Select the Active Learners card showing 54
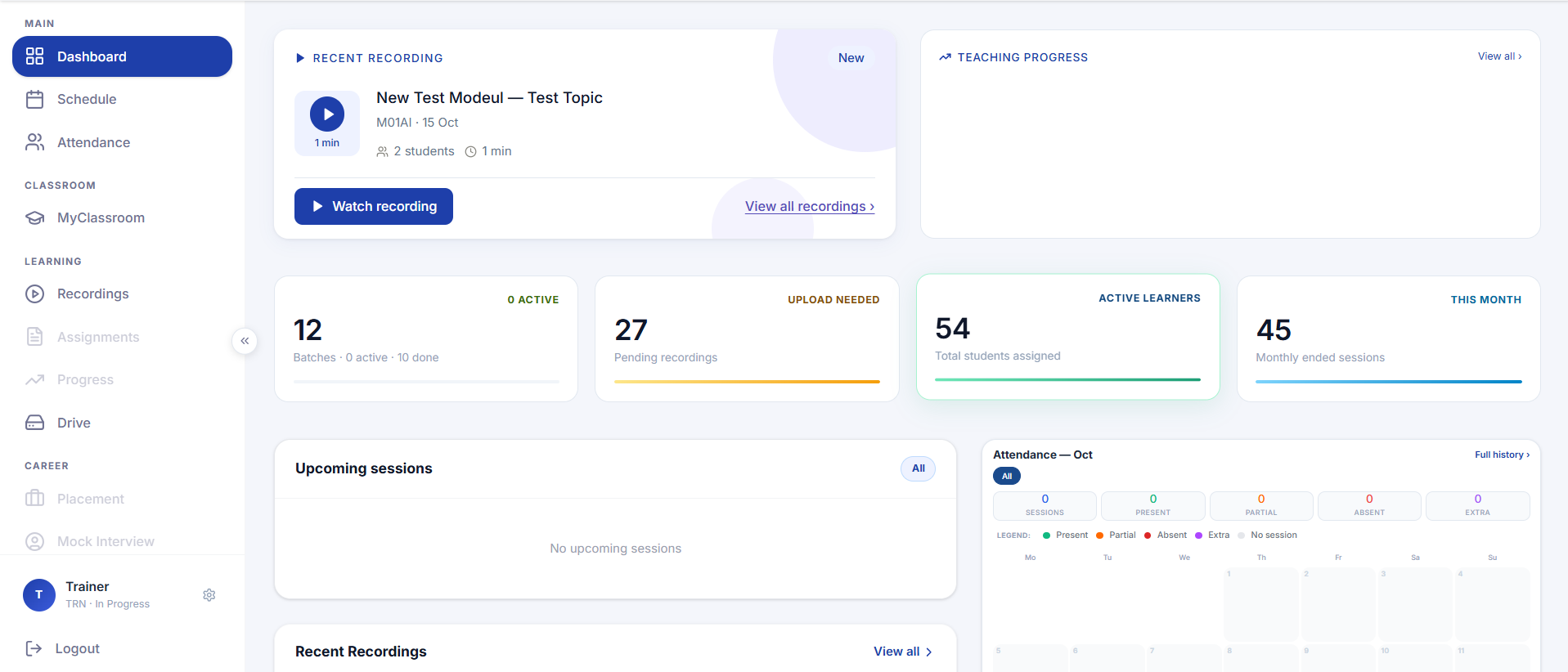Viewport: 1568px width, 672px height. pos(1068,337)
